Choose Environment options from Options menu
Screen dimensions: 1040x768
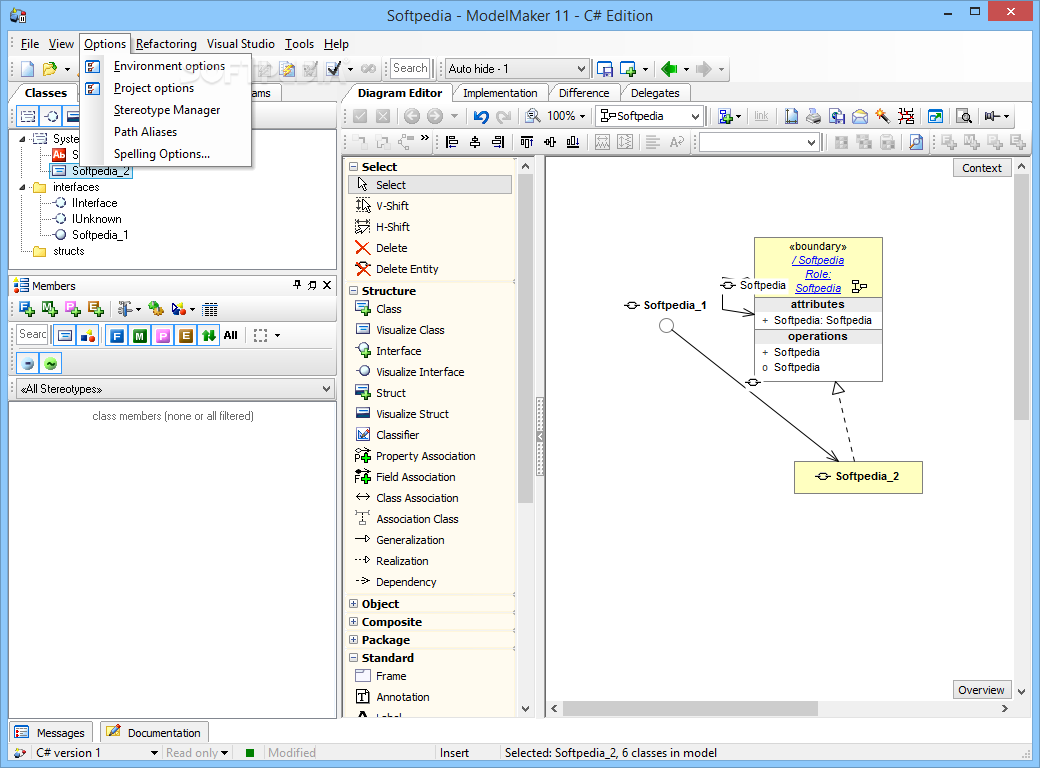[x=166, y=66]
